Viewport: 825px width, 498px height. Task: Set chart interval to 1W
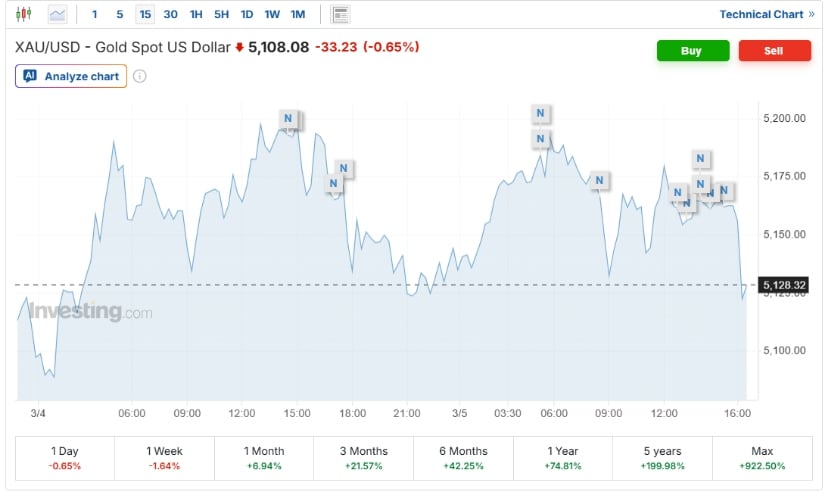pos(272,14)
